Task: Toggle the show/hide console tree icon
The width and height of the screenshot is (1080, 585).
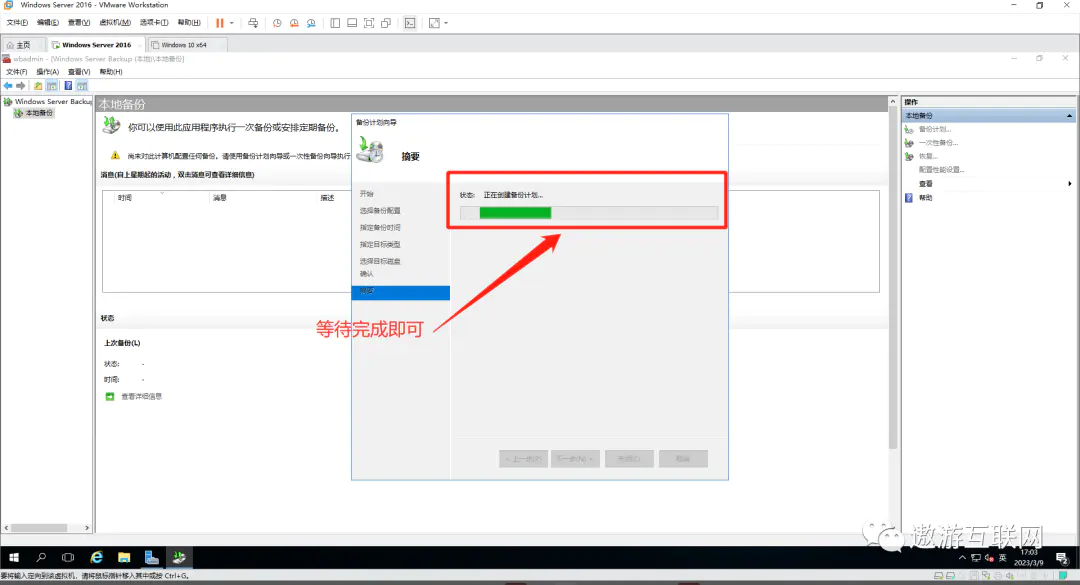Action: pyautogui.click(x=52, y=85)
